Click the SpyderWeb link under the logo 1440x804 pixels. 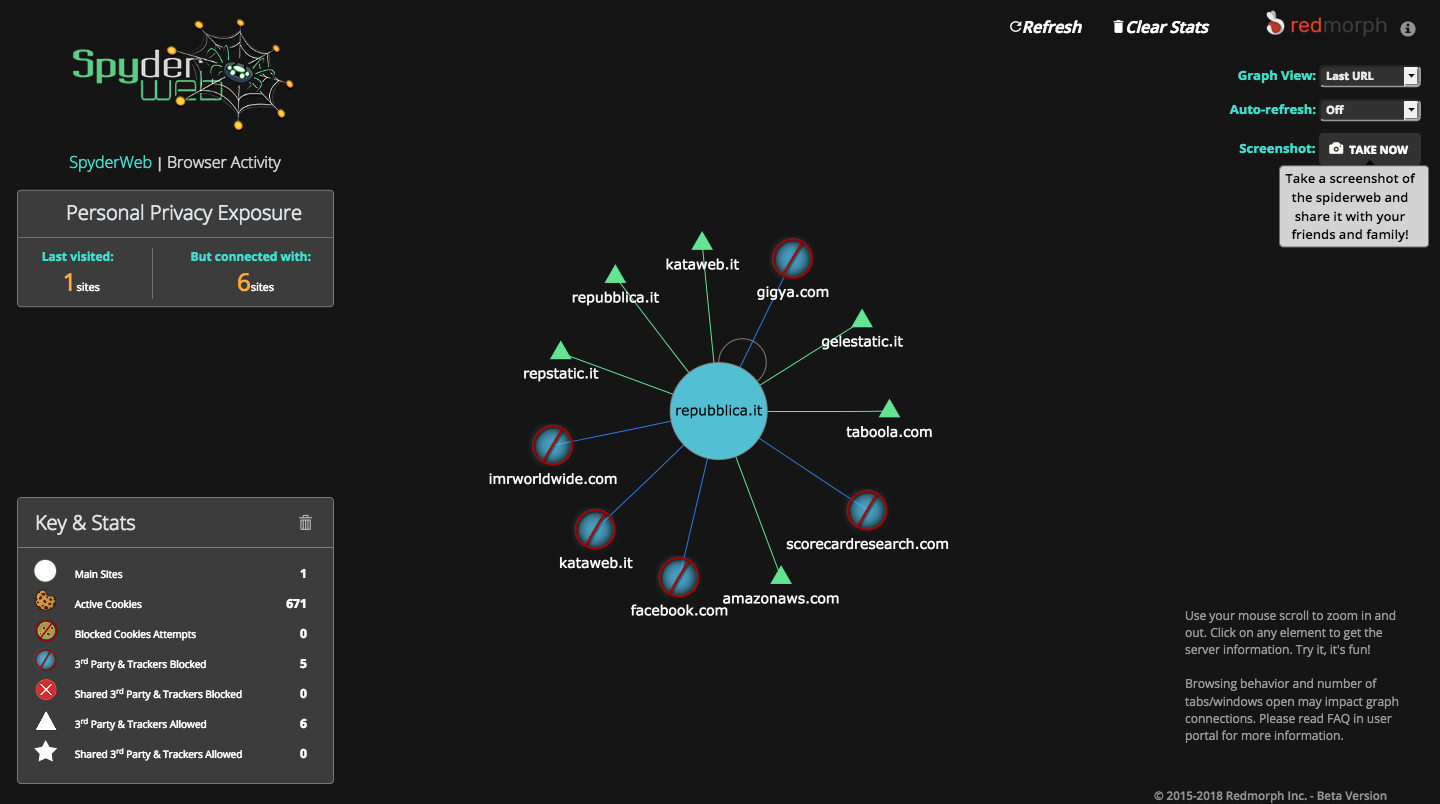[x=110, y=162]
